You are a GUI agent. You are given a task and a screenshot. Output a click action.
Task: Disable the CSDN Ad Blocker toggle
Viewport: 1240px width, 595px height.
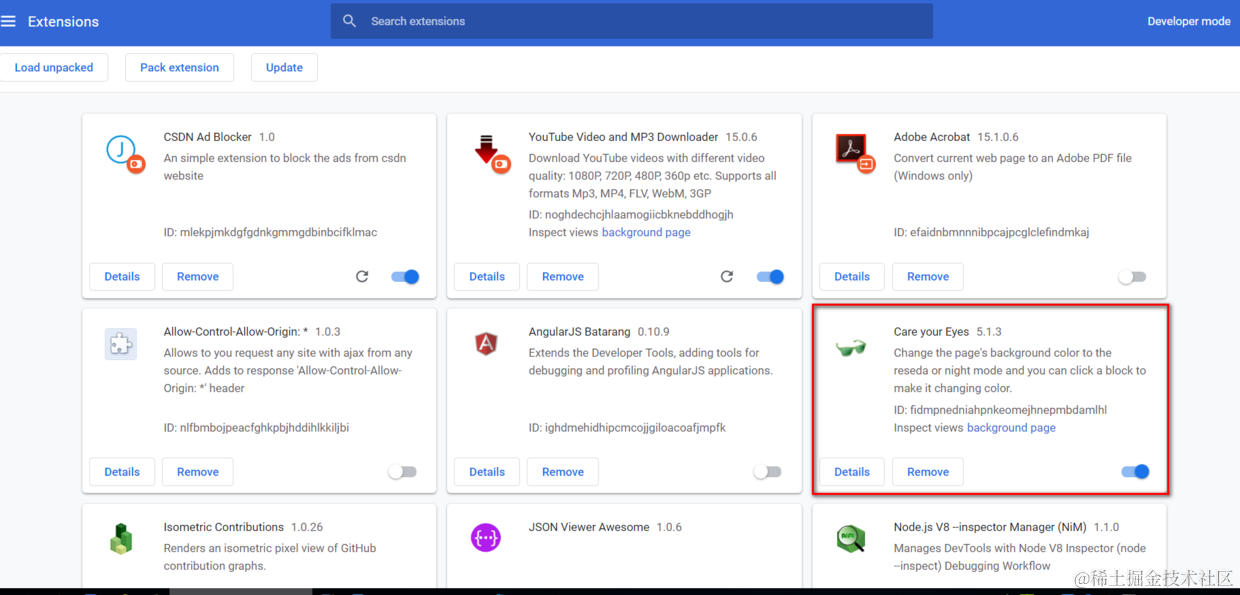pyautogui.click(x=405, y=277)
